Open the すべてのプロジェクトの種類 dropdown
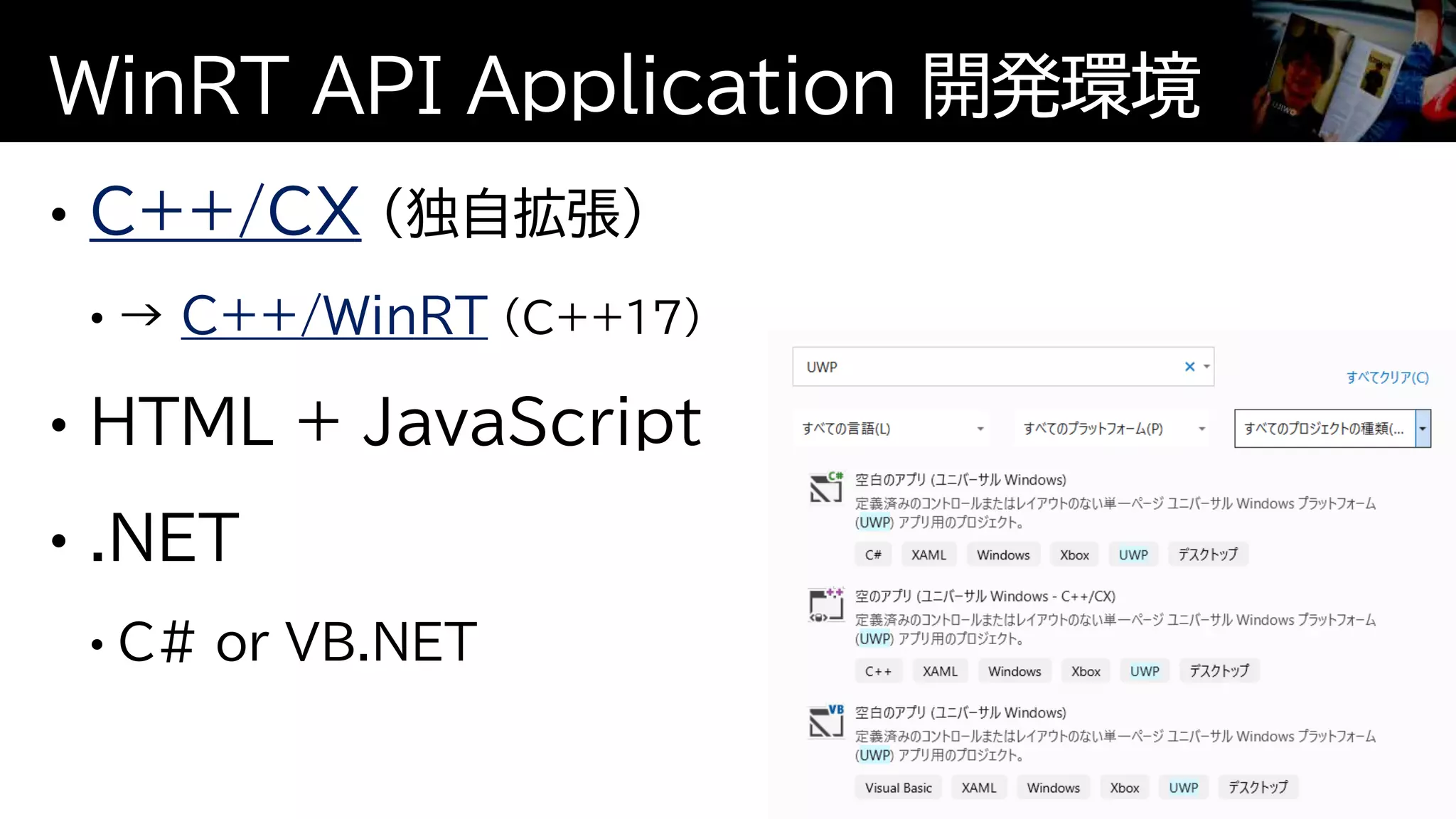The image size is (1456, 819). click(1332, 428)
